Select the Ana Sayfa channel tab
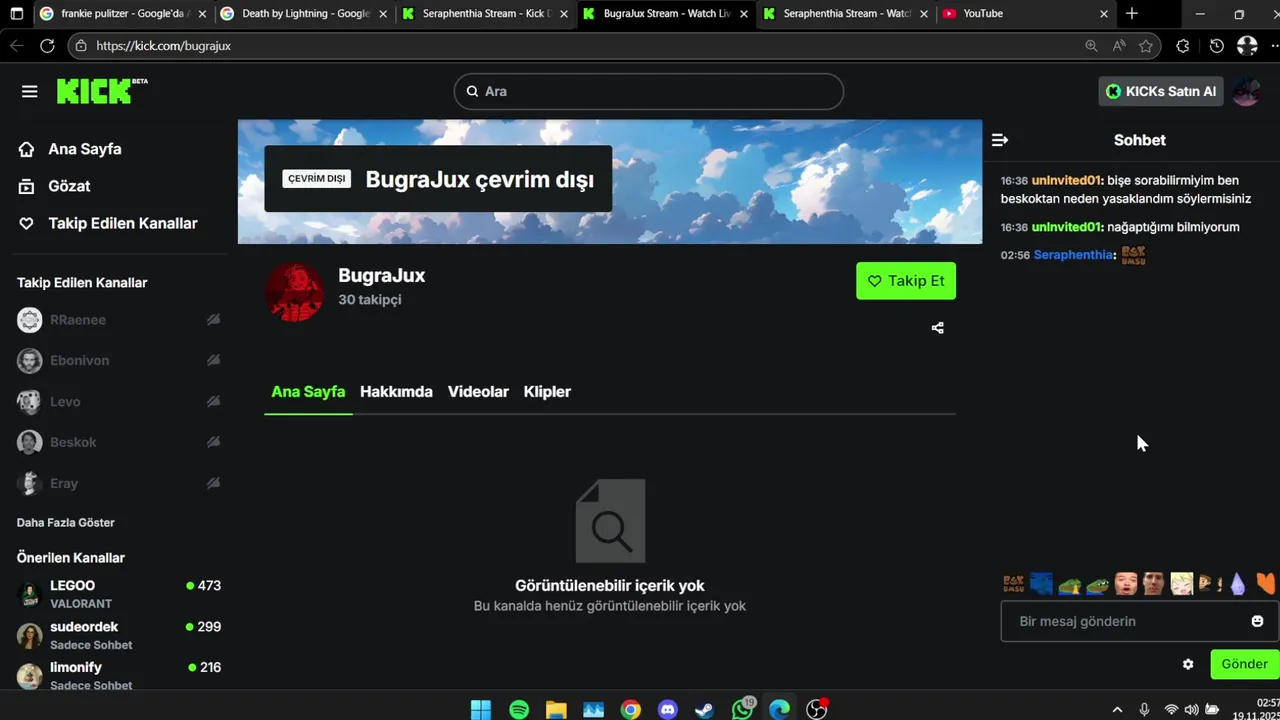Viewport: 1280px width, 720px height. tap(308, 392)
